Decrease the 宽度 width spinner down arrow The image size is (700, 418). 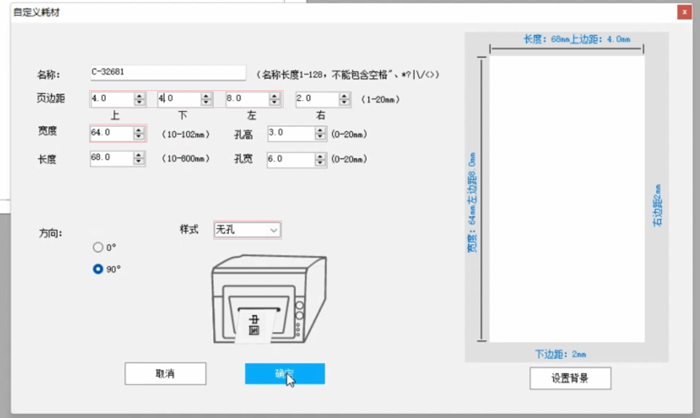pyautogui.click(x=139, y=137)
